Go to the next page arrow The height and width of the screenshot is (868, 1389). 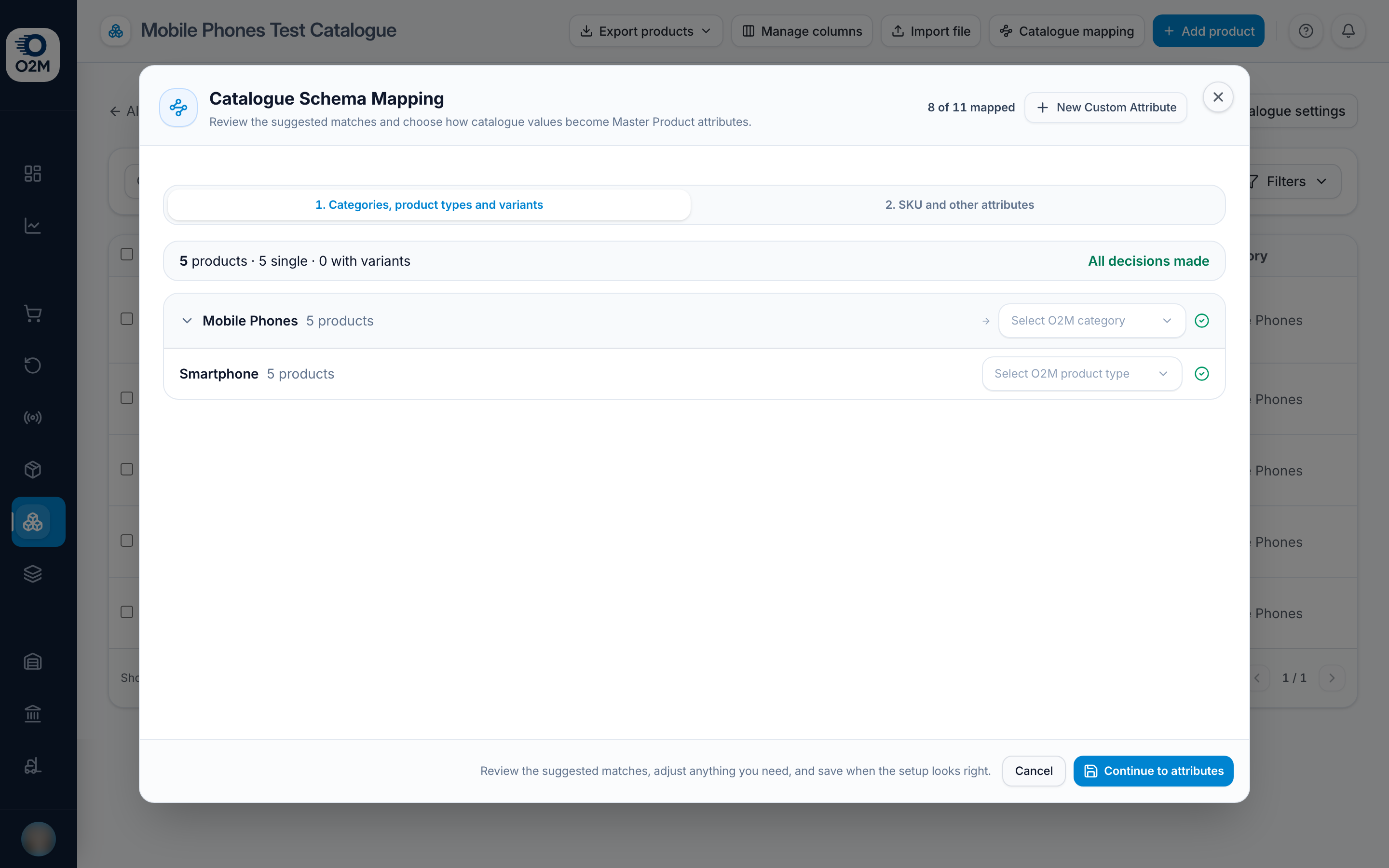coord(1332,678)
